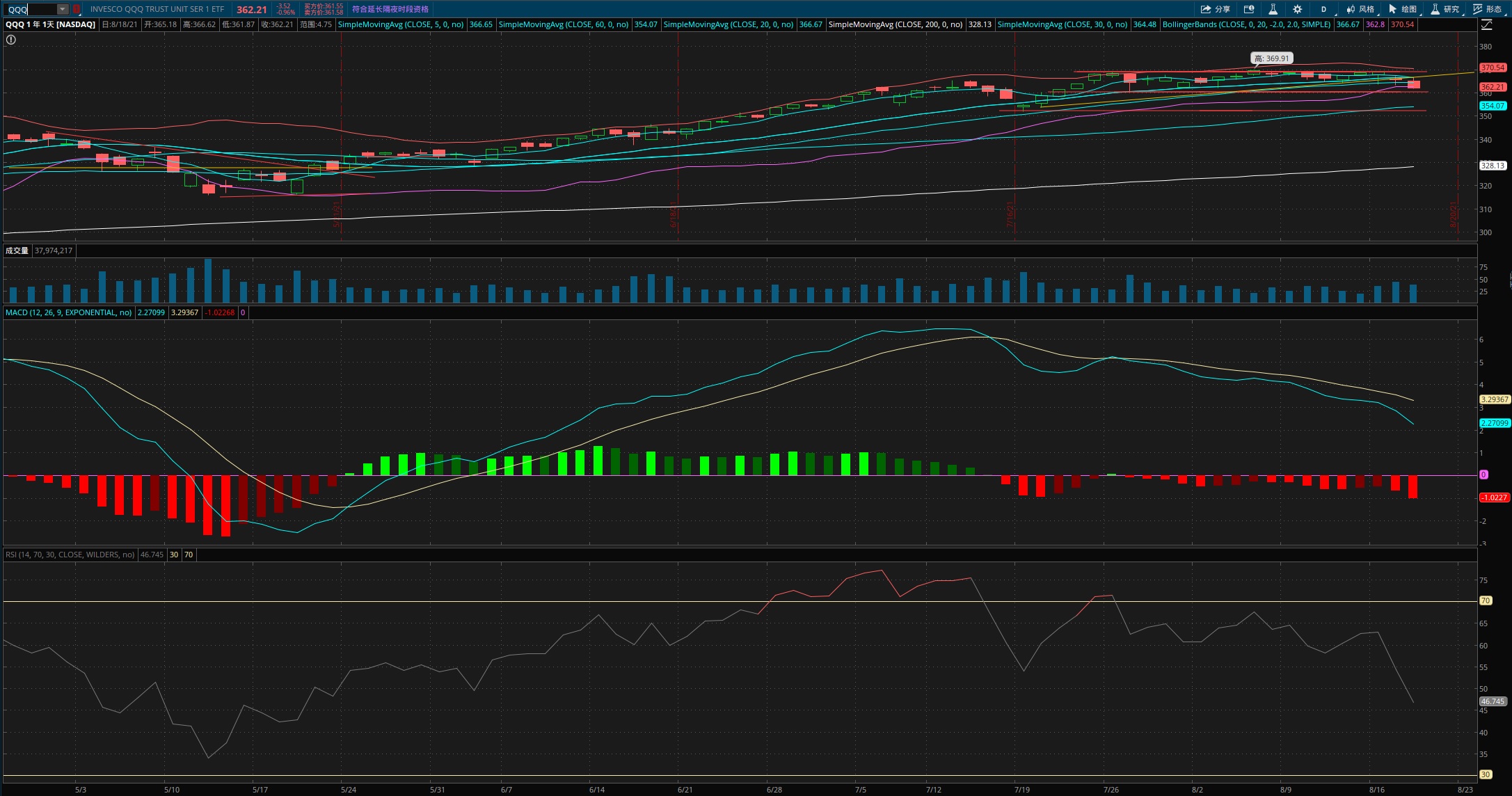Click the BollingerBands study label
The width and height of the screenshot is (1512, 796).
point(1246,24)
